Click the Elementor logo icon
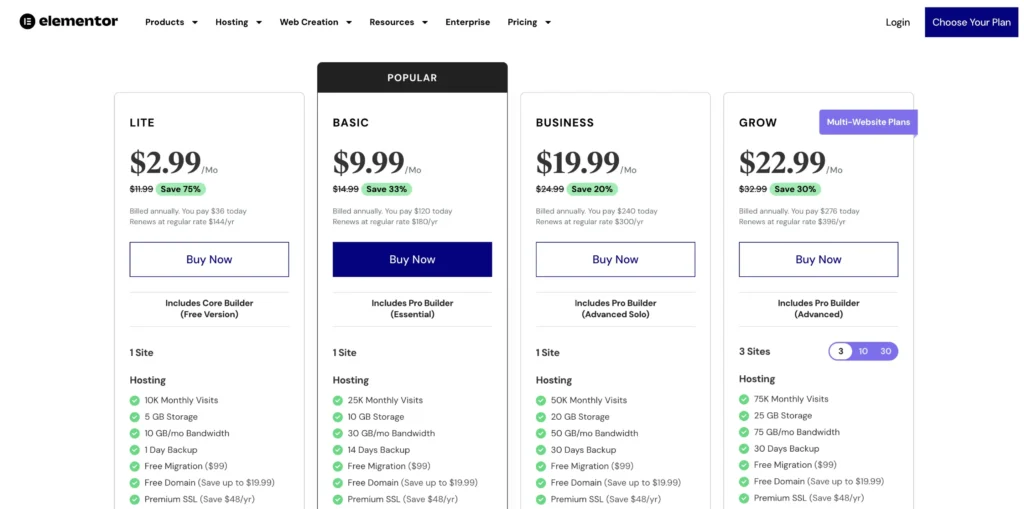Image resolution: width=1024 pixels, height=509 pixels. 28,21
